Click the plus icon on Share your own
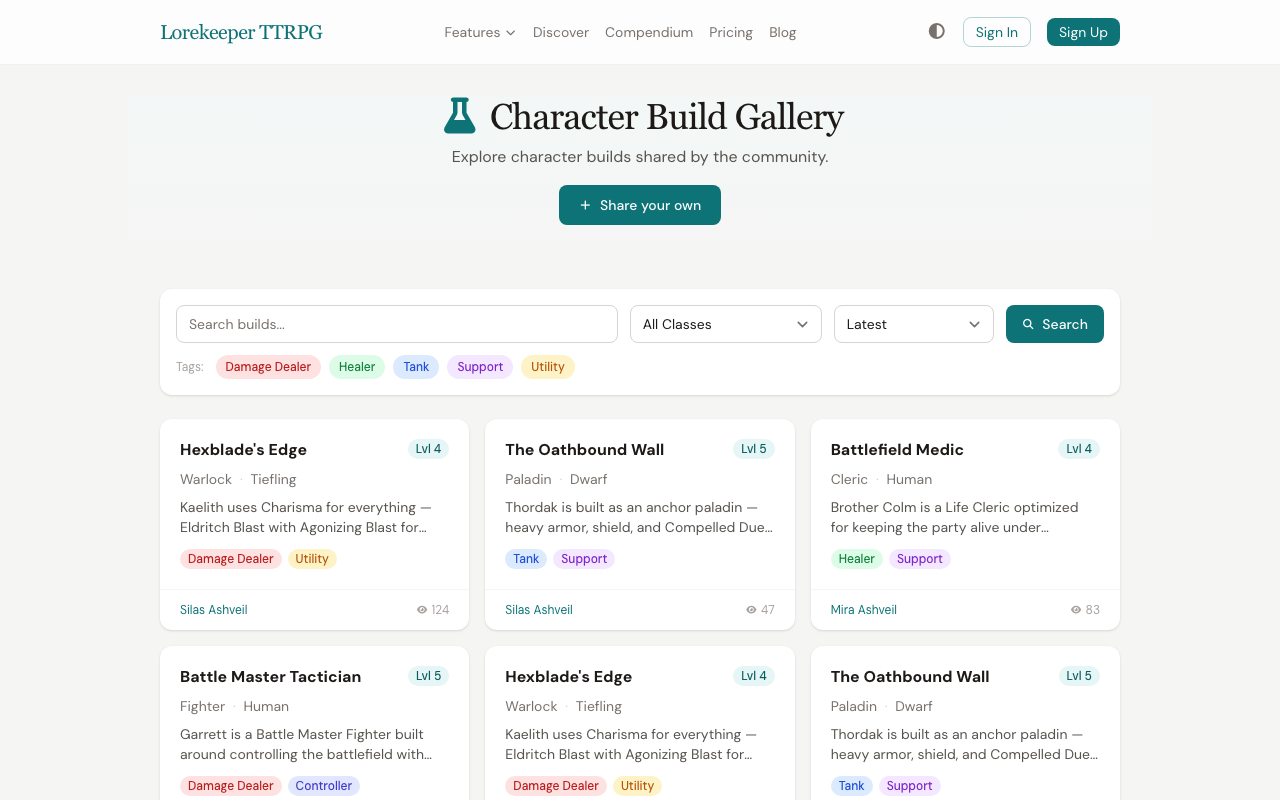 pyautogui.click(x=583, y=205)
